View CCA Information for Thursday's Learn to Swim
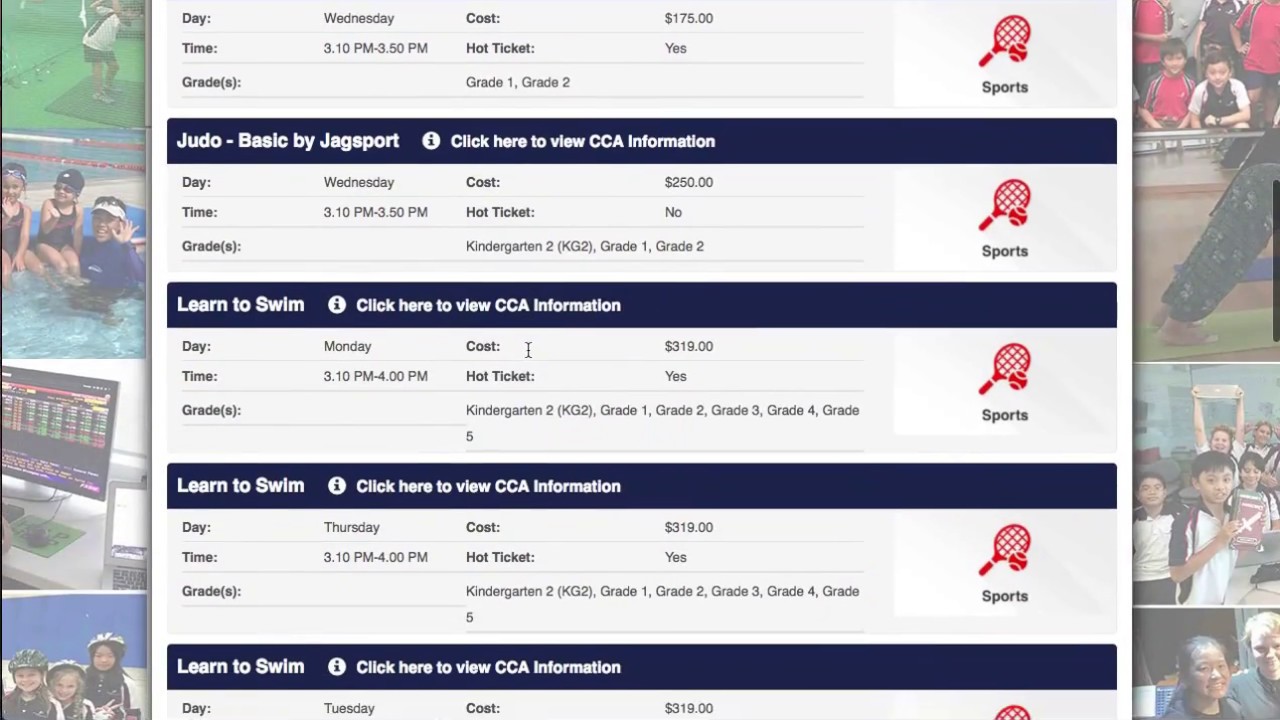The height and width of the screenshot is (720, 1280). click(x=488, y=486)
